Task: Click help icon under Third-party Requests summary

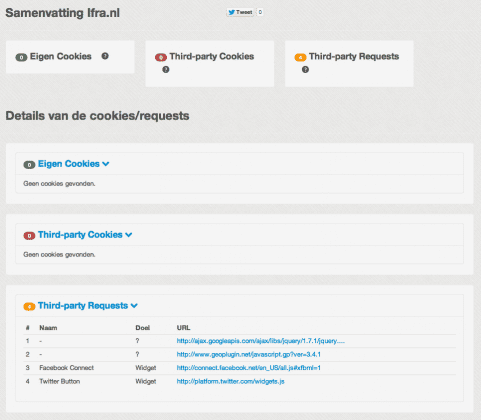Action: [x=305, y=70]
